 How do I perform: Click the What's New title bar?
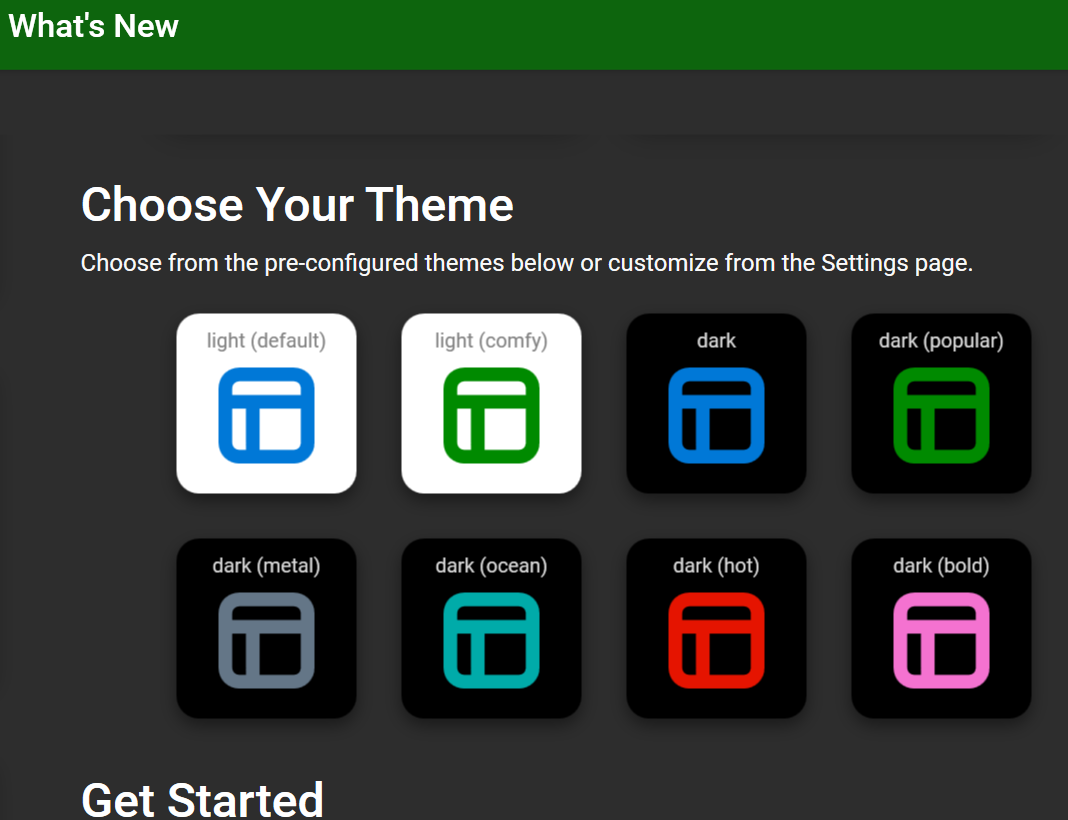pos(94,27)
